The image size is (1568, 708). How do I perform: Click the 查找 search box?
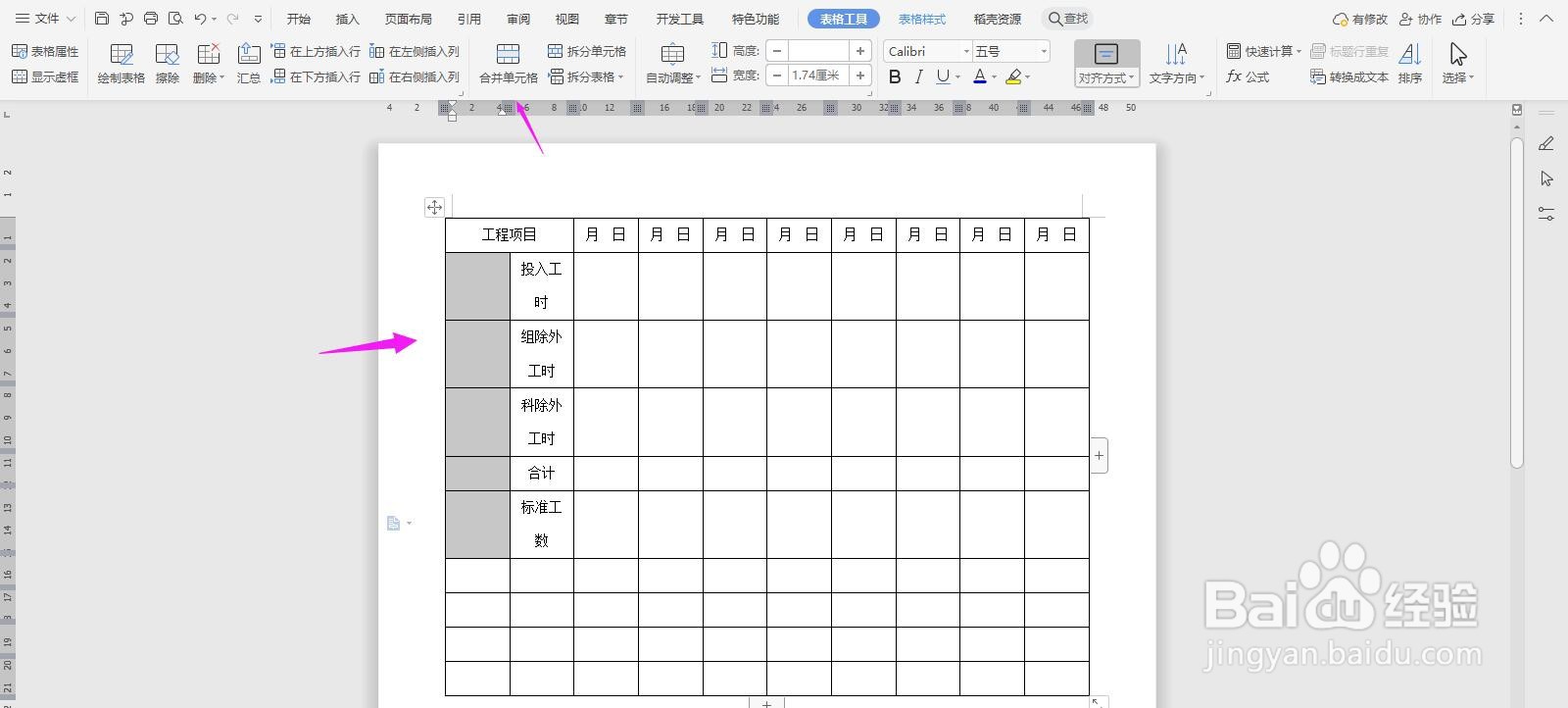(1068, 19)
